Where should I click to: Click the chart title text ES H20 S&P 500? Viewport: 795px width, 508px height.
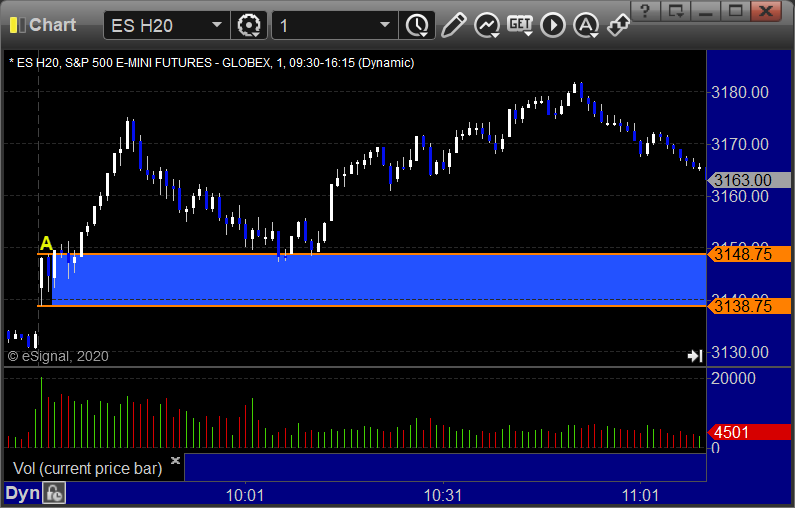point(211,63)
